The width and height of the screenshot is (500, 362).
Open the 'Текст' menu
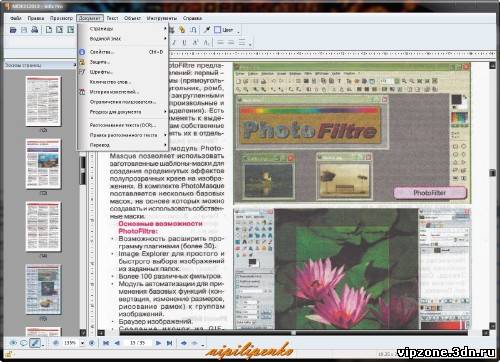112,18
